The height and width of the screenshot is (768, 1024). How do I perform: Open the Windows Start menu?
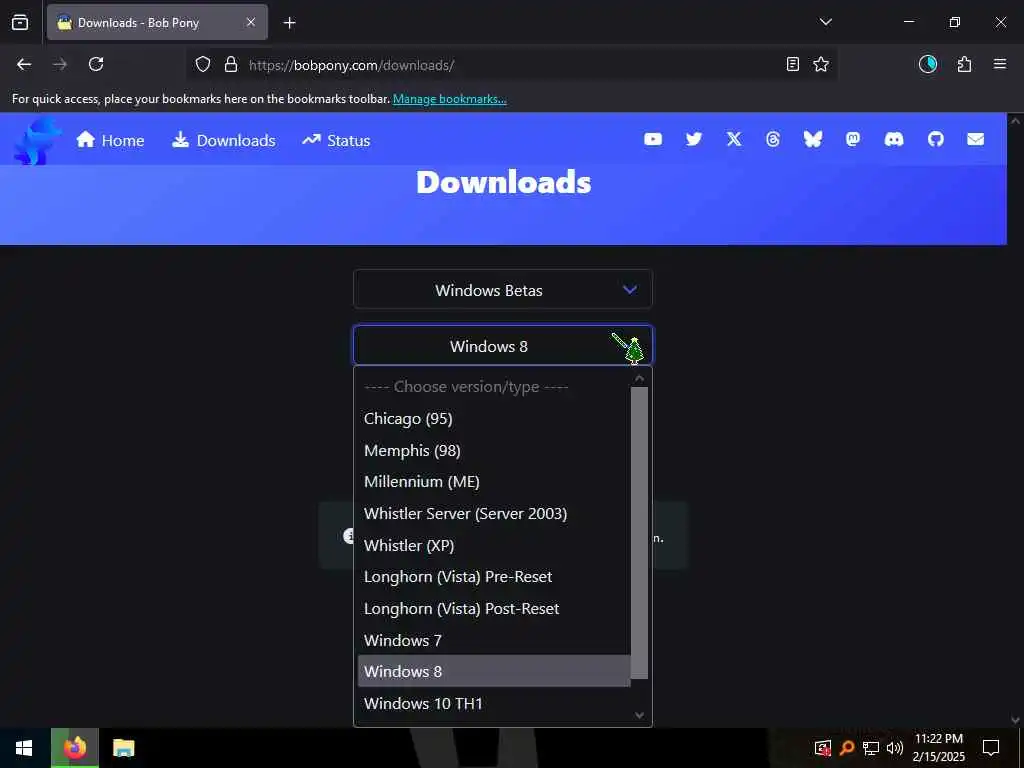[24, 748]
